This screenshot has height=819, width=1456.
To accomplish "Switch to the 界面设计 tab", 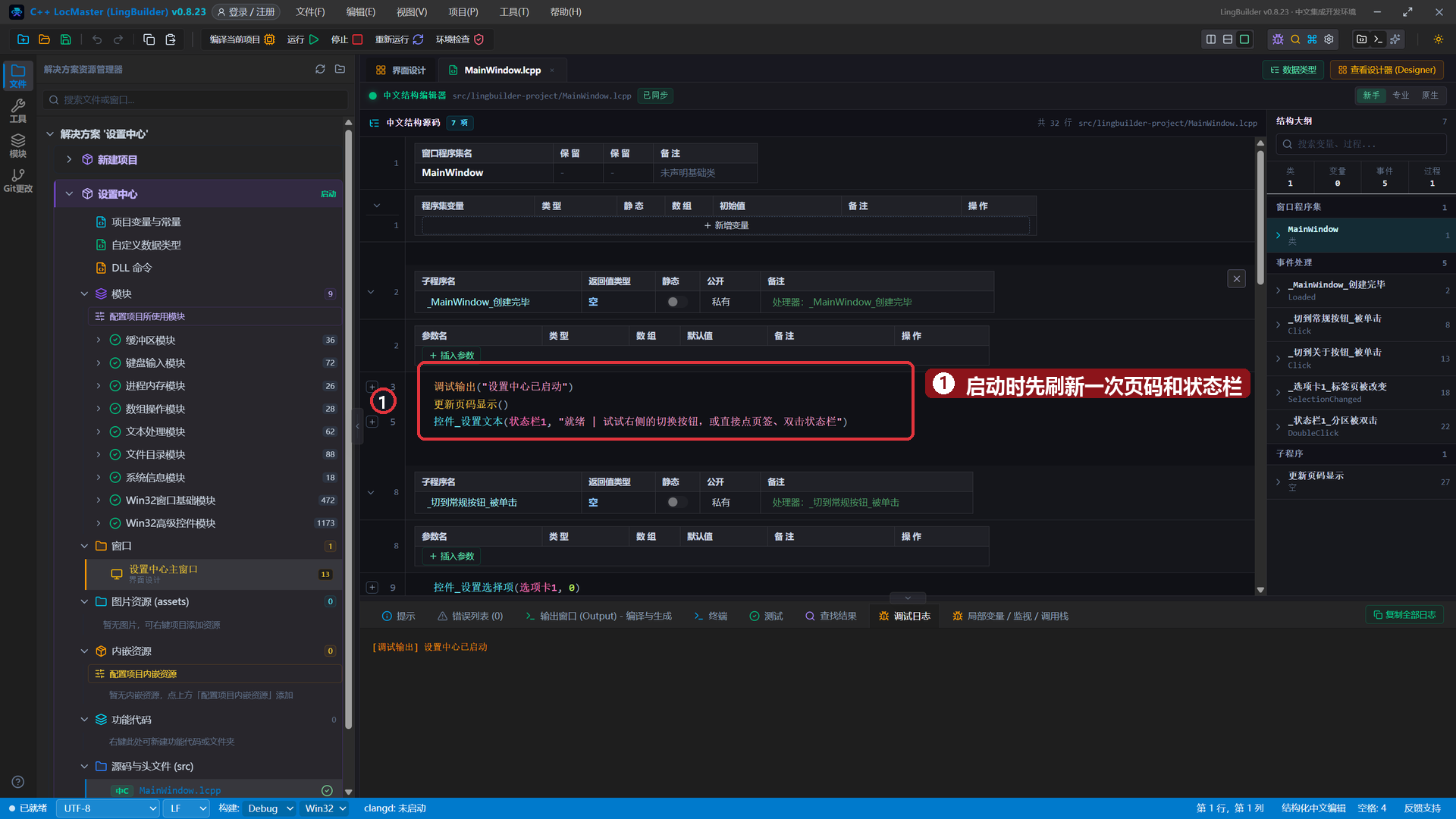I will pyautogui.click(x=401, y=71).
